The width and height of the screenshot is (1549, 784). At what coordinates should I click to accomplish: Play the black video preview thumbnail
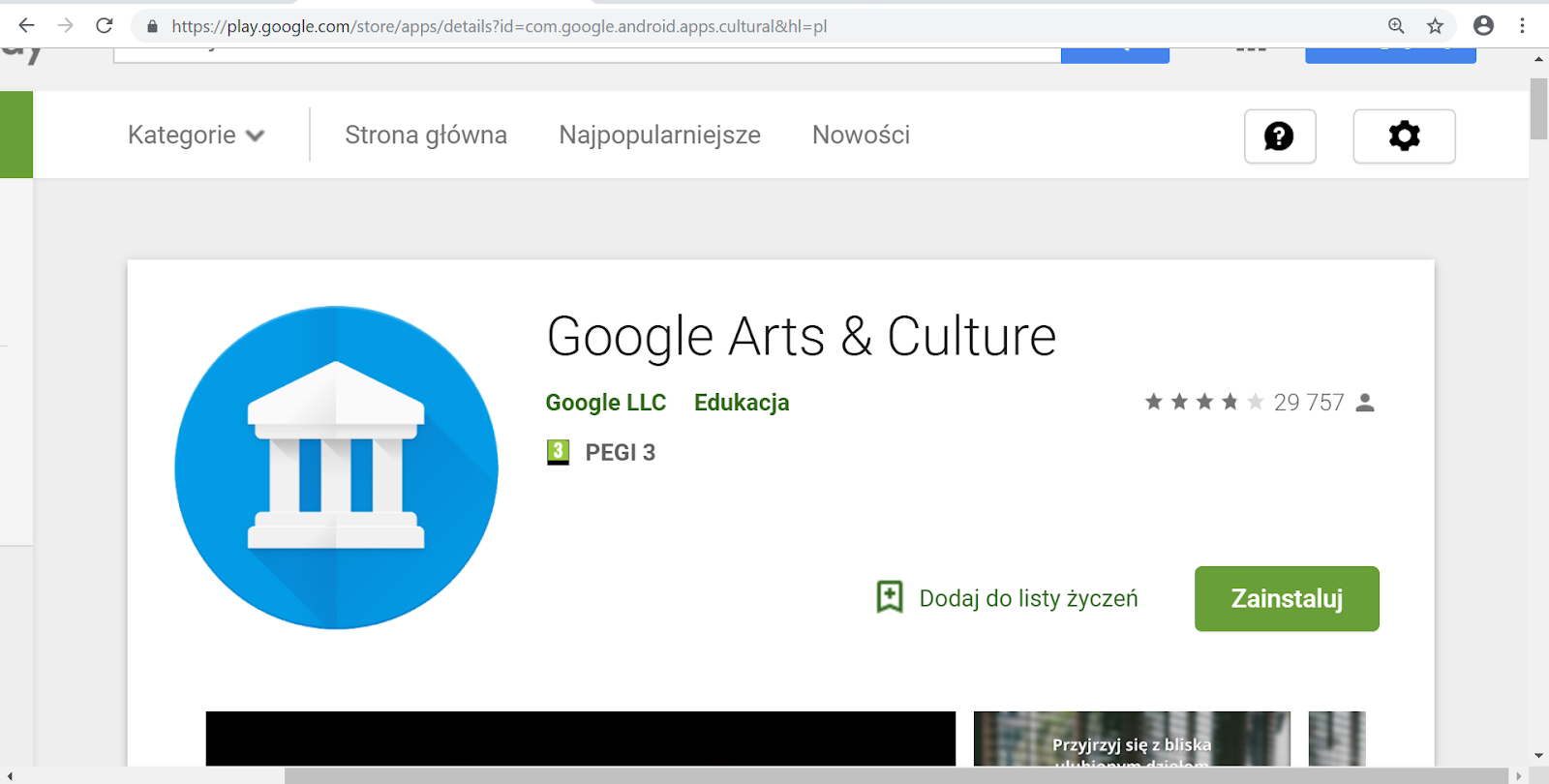pos(581,739)
